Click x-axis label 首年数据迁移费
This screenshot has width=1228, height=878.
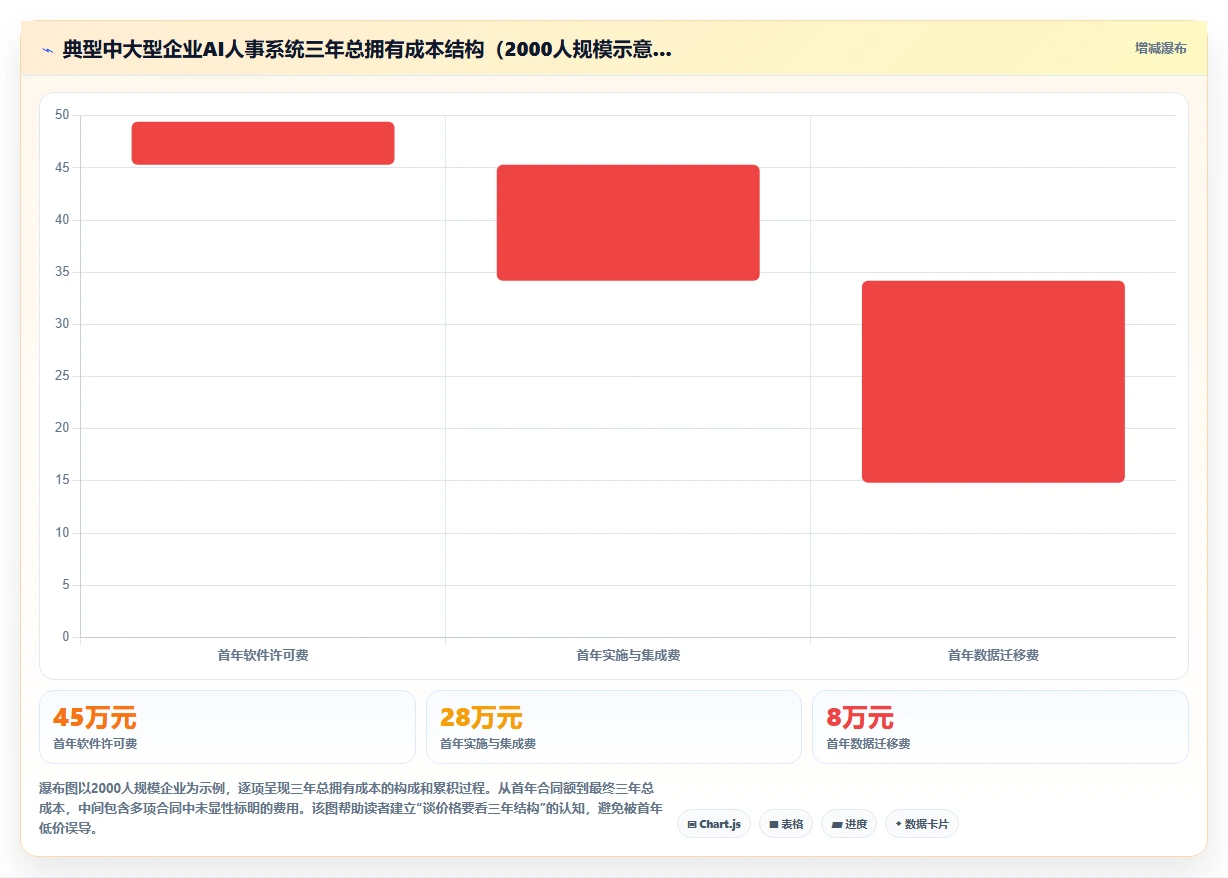tap(993, 655)
